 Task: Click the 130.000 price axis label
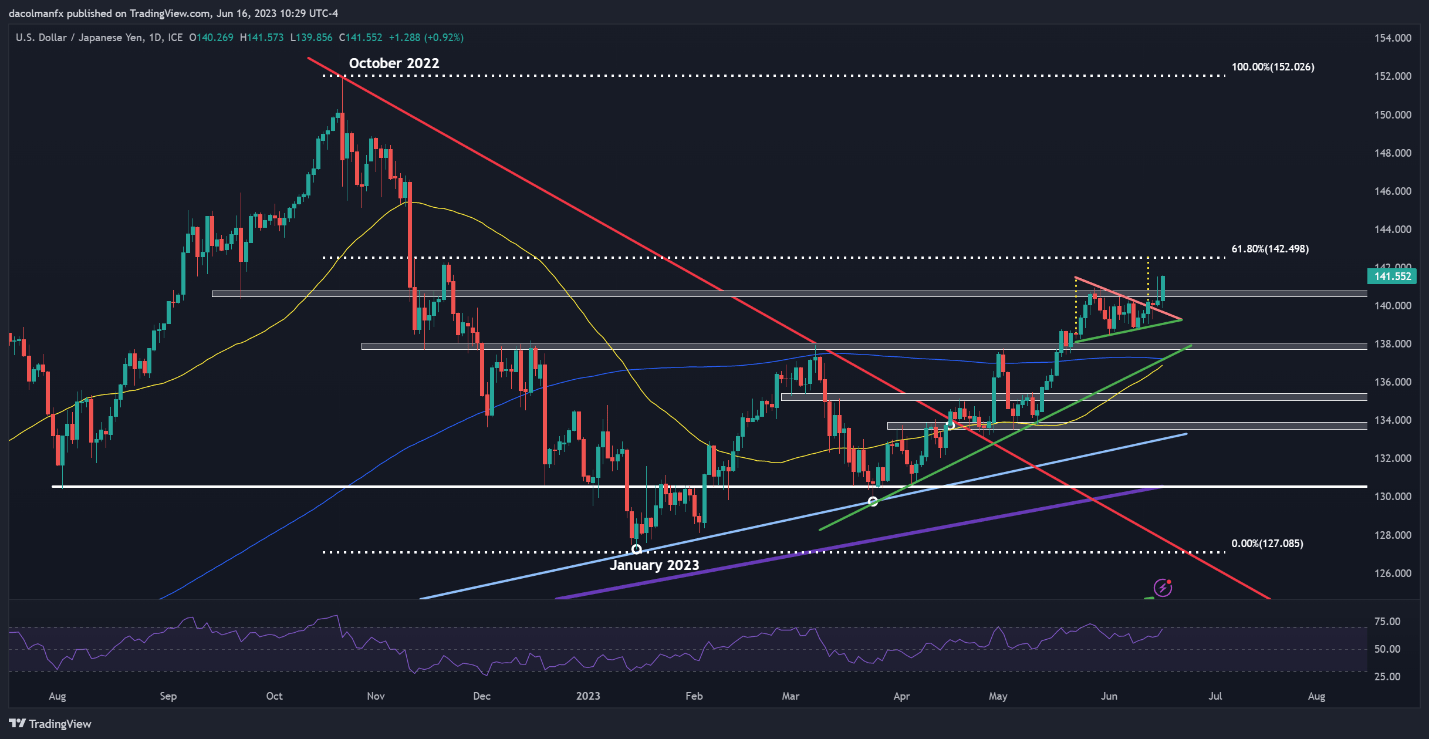click(1391, 497)
